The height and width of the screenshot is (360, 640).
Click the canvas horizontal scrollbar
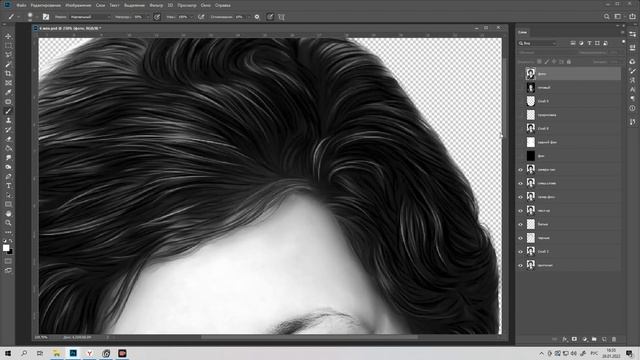pyautogui.click(x=309, y=338)
